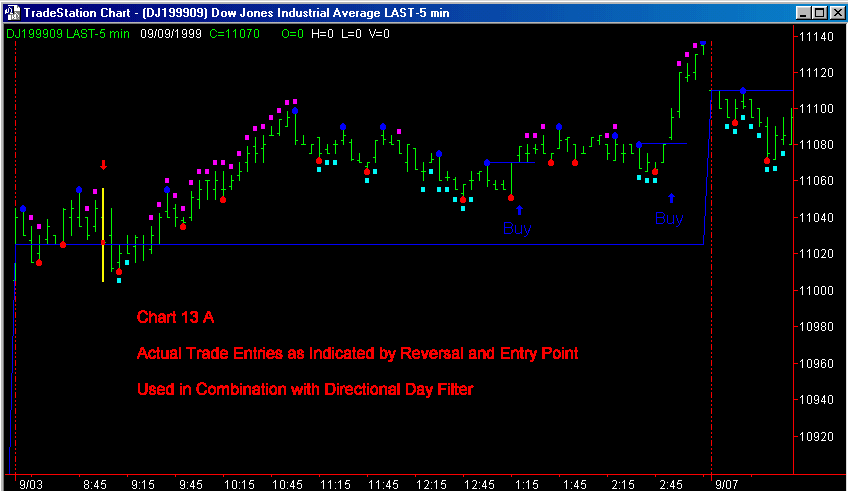Viewport: 848px width, 491px height.
Task: Click the 1:45 time axis label
Action: (575, 485)
